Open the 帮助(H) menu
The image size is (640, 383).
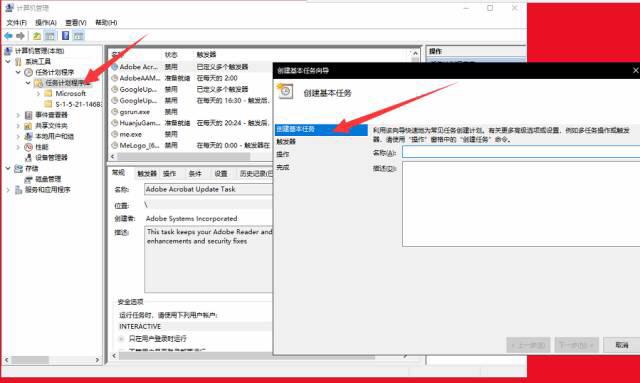106,22
